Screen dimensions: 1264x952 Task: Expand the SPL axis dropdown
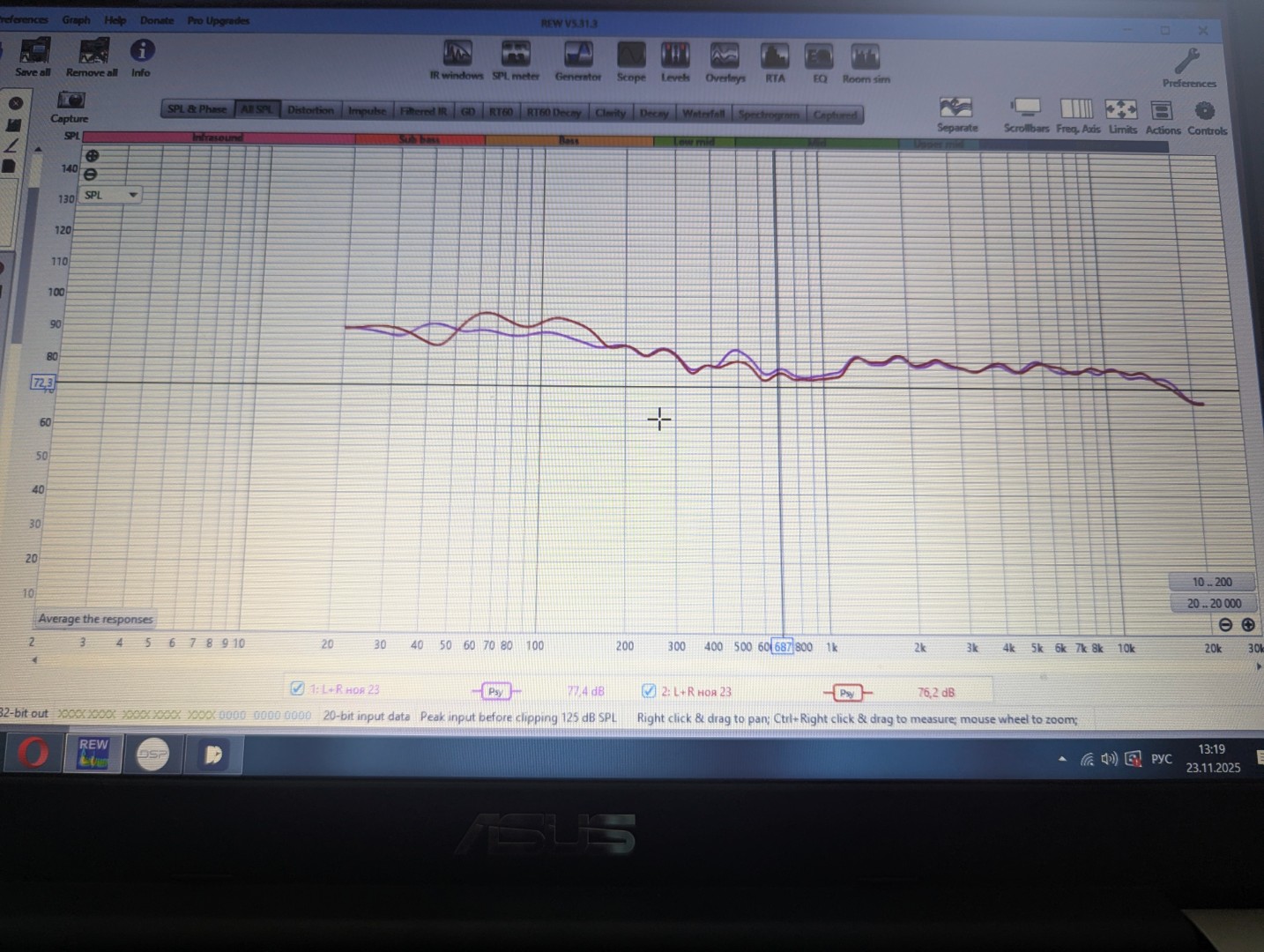pyautogui.click(x=132, y=195)
